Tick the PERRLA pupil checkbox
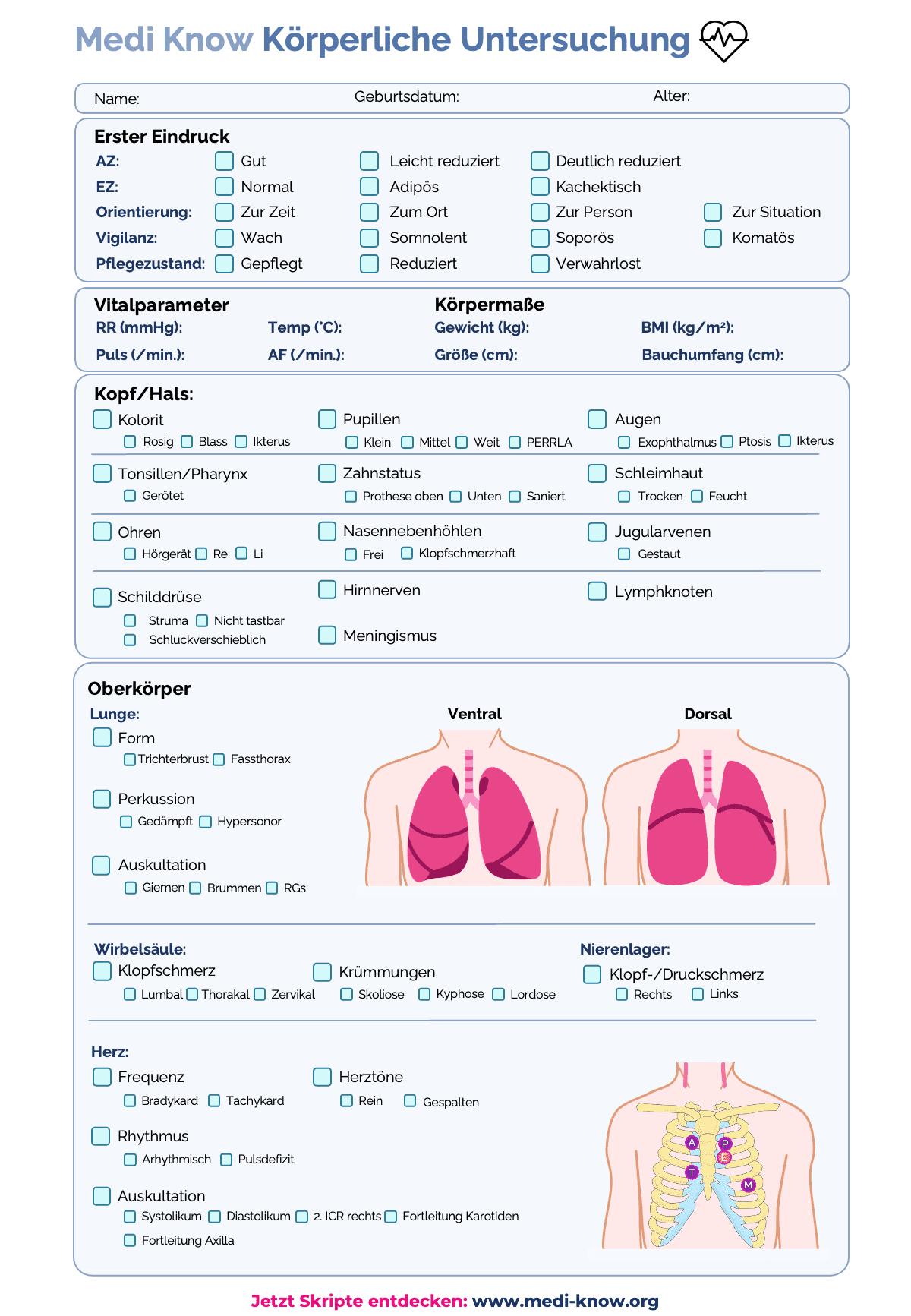Screen dimensions: 911x1316 pos(515,442)
